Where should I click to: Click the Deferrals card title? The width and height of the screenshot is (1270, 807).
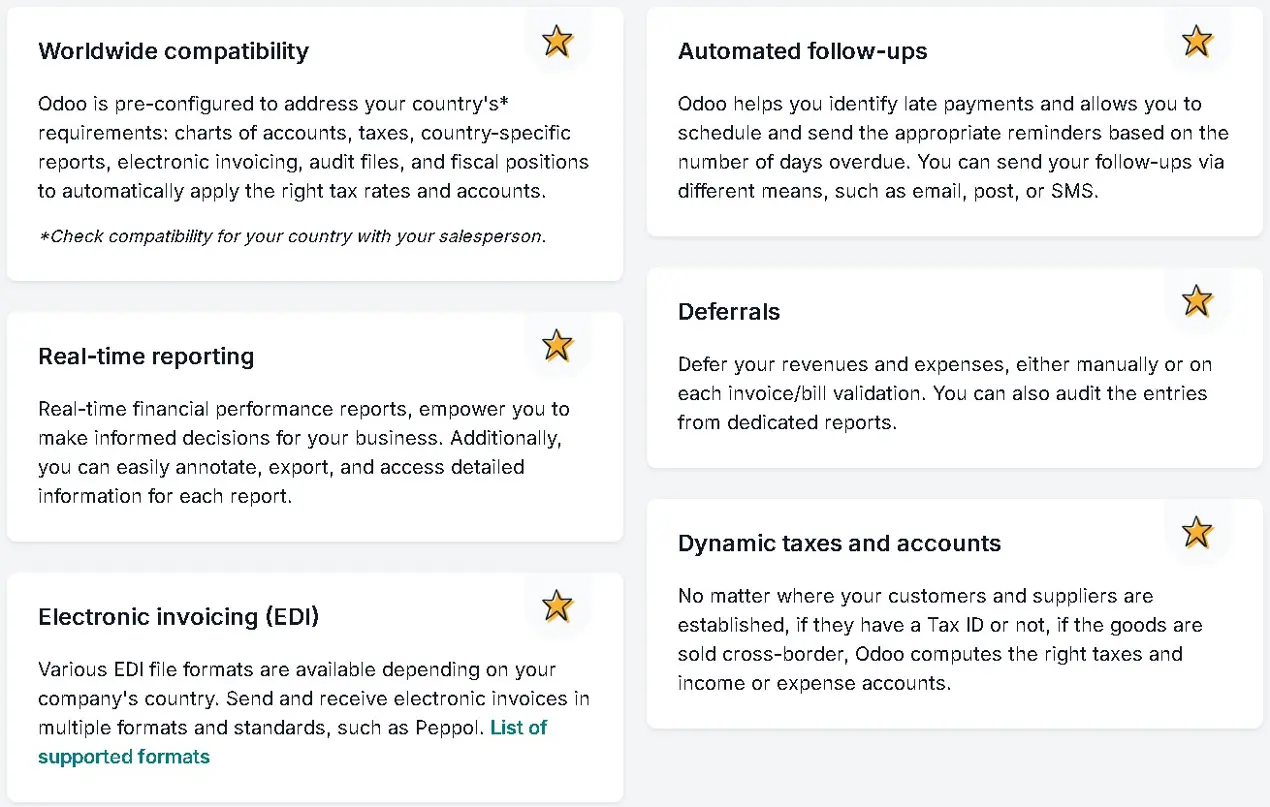[729, 312]
